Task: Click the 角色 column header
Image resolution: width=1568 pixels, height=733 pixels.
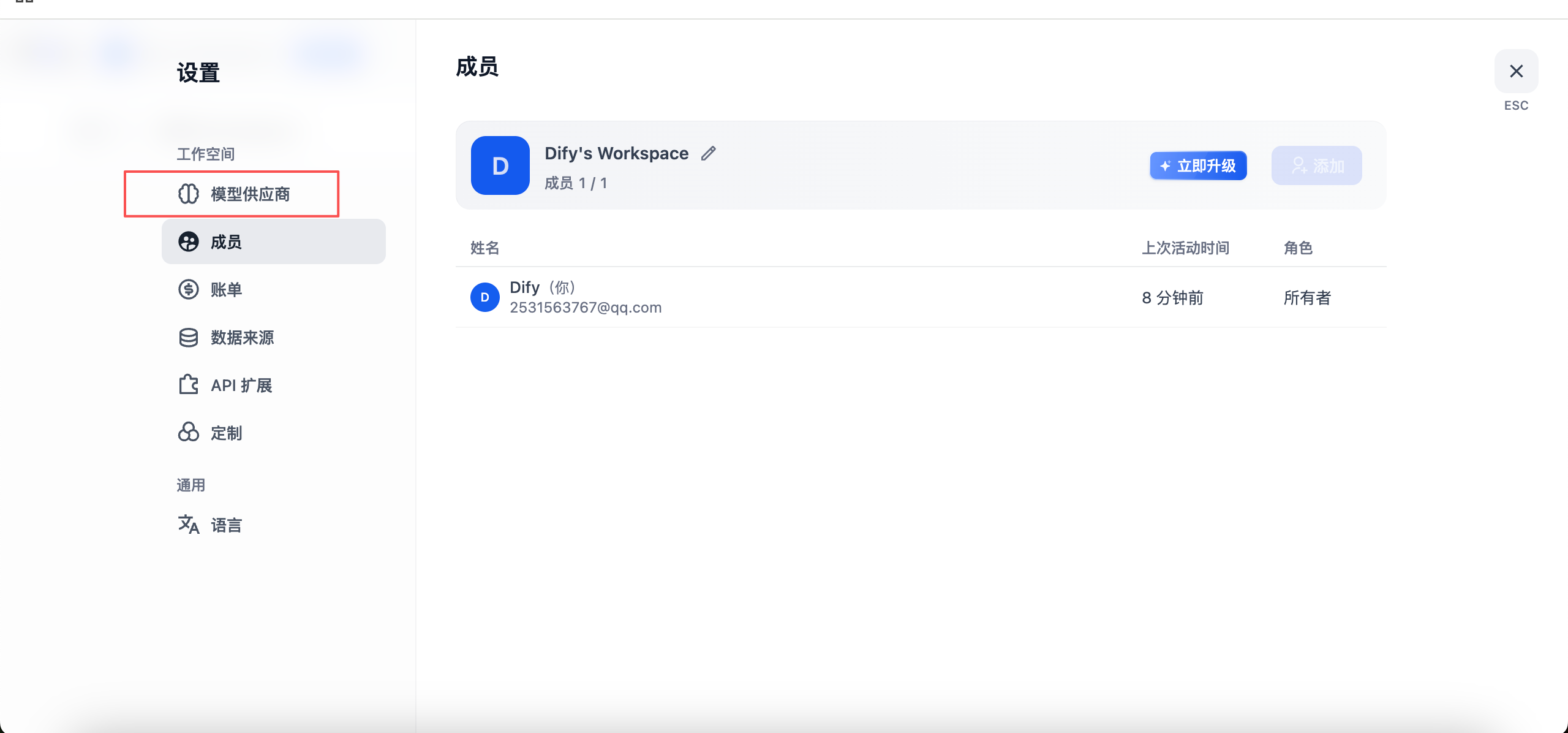Action: 1298,248
